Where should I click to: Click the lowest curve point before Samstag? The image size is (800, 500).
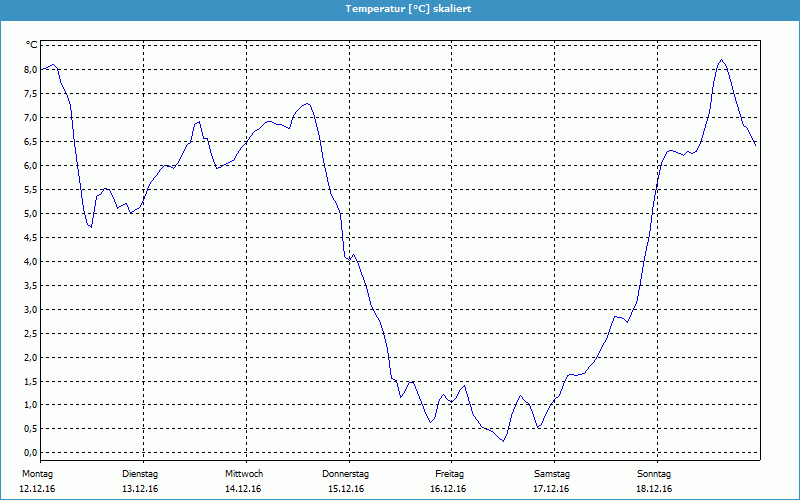click(504, 441)
